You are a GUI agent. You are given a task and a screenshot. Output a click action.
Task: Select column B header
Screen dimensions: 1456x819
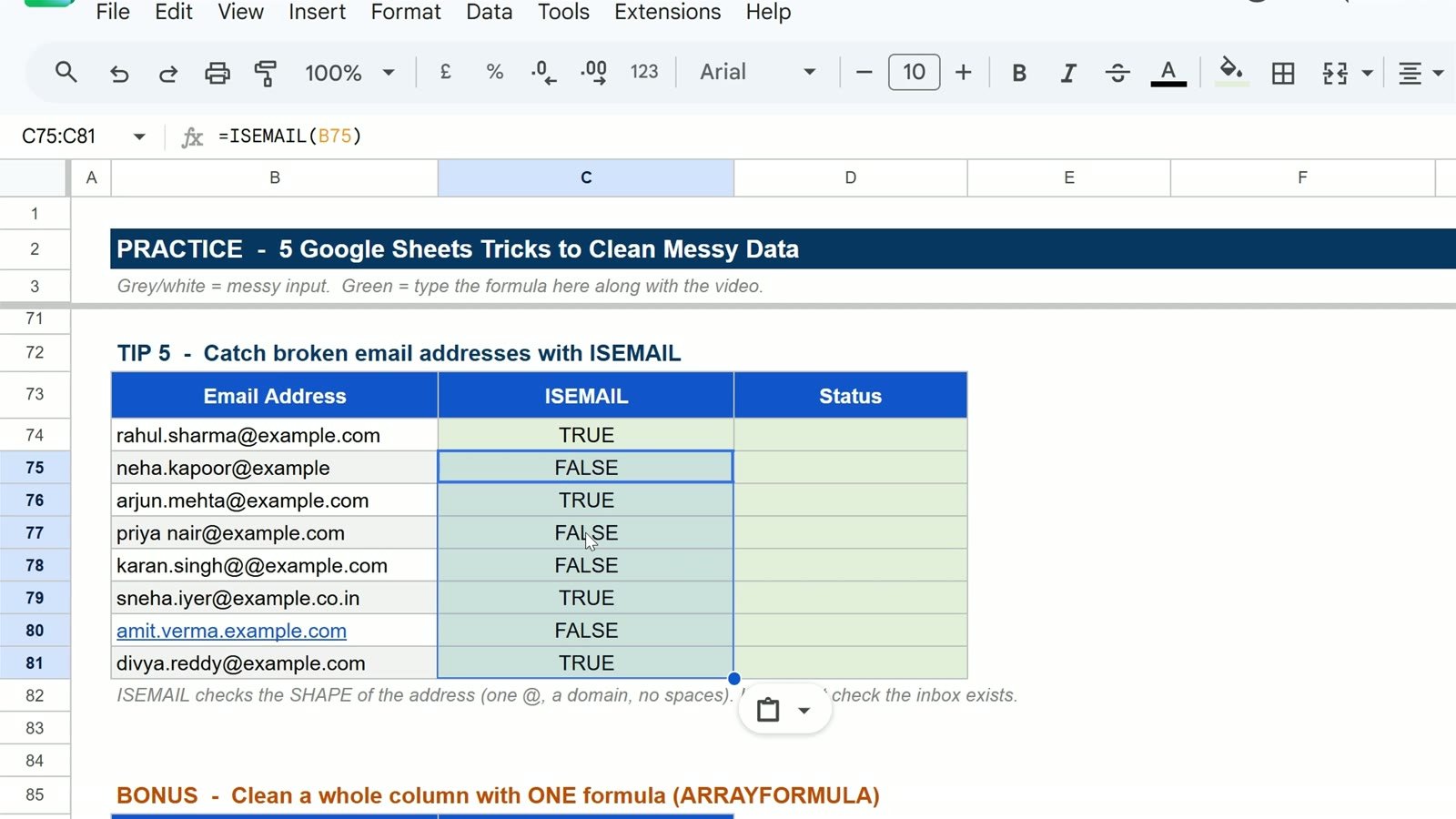pyautogui.click(x=275, y=177)
